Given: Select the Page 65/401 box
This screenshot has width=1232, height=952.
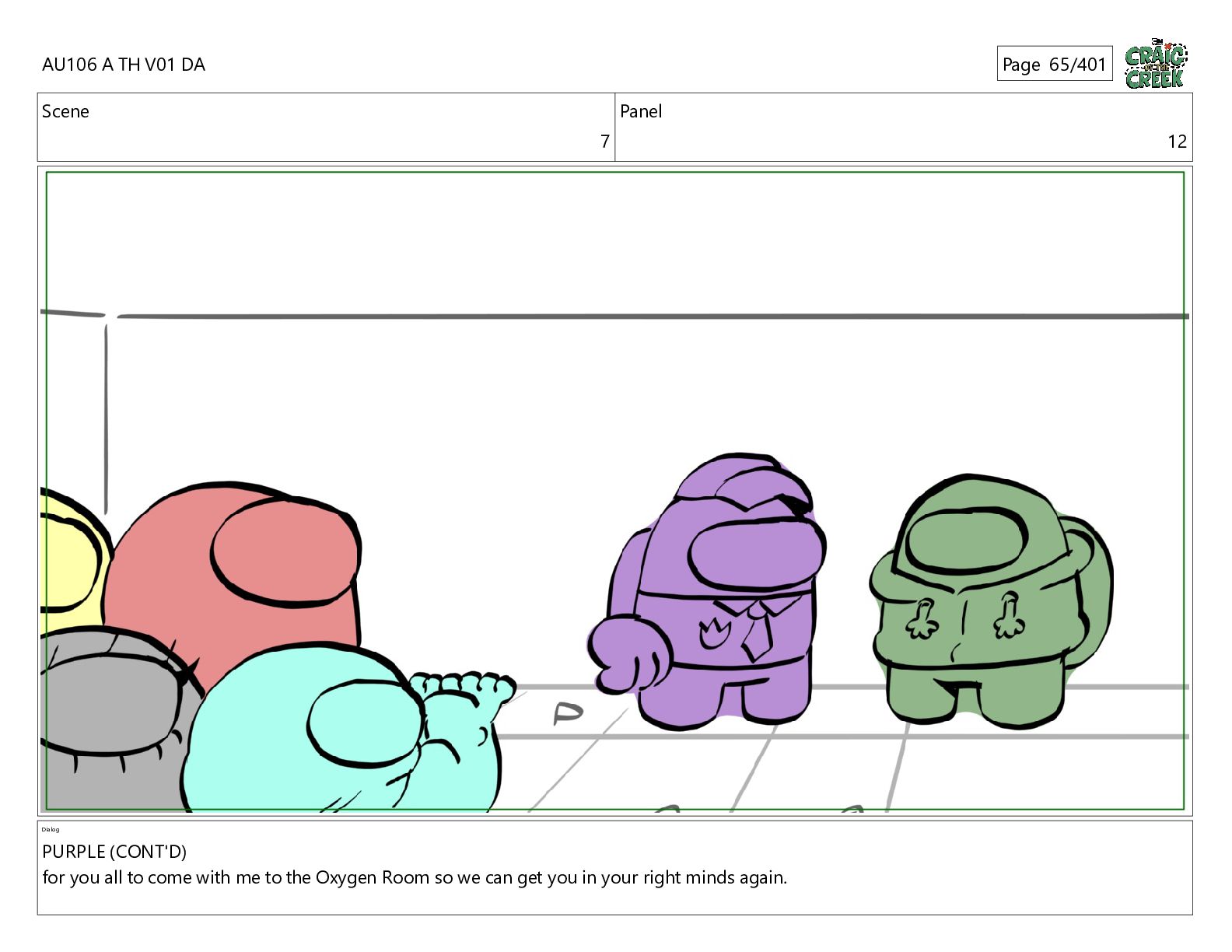Looking at the screenshot, I should pyautogui.click(x=1055, y=64).
